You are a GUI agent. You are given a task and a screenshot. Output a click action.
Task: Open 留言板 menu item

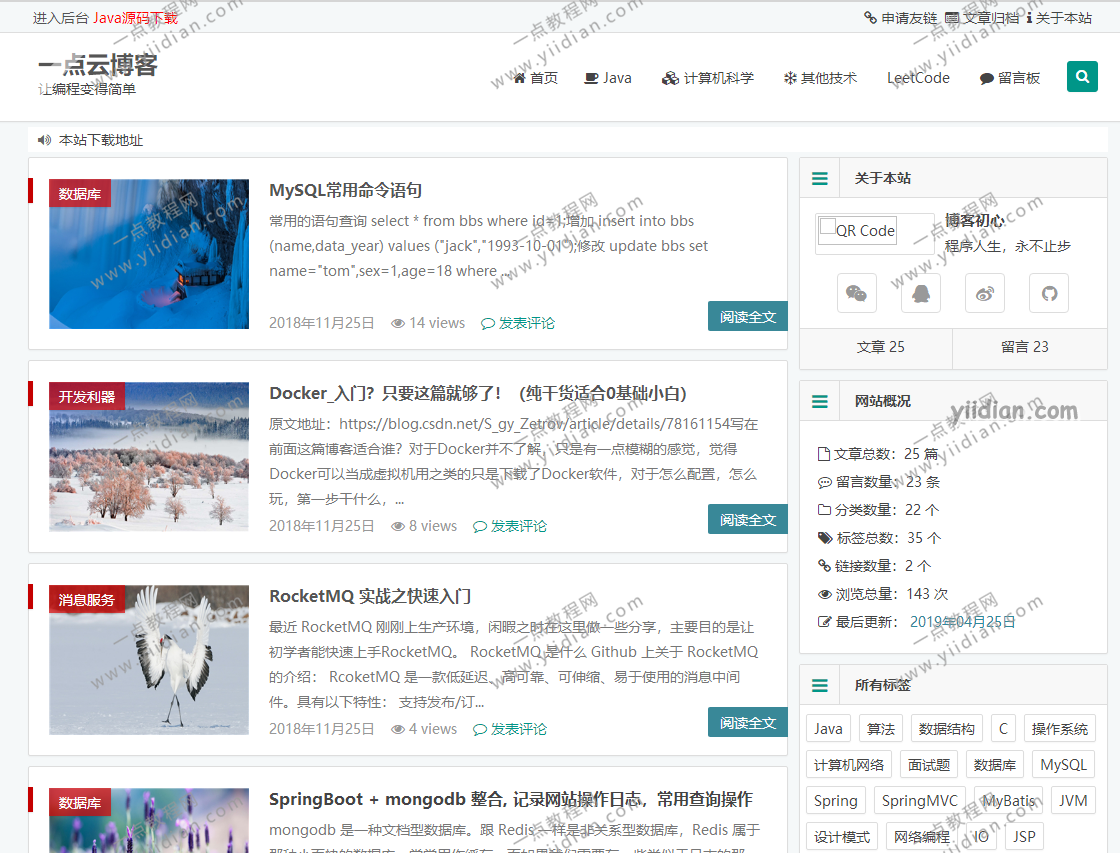coord(1010,78)
